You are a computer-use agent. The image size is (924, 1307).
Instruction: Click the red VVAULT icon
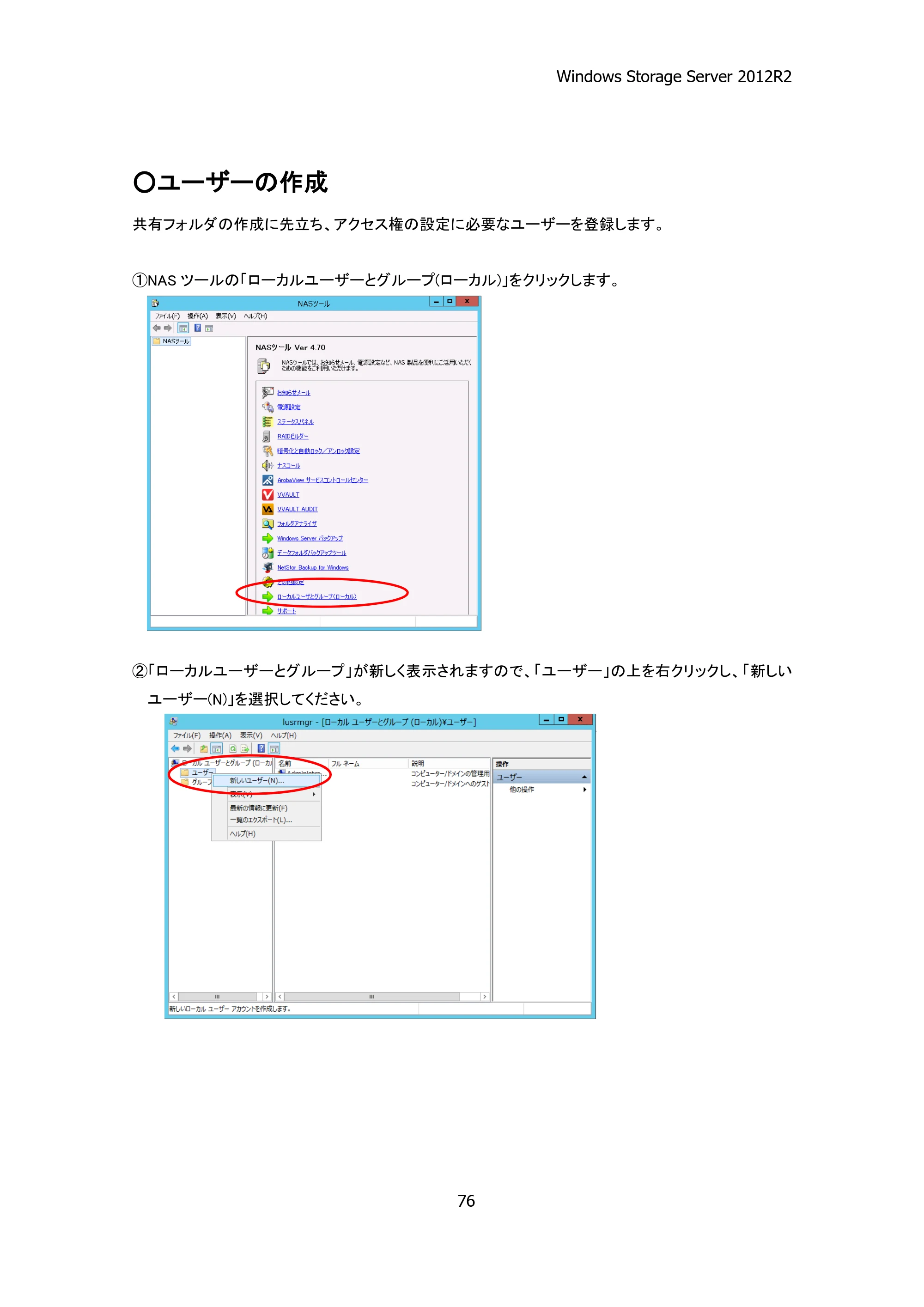[x=267, y=495]
